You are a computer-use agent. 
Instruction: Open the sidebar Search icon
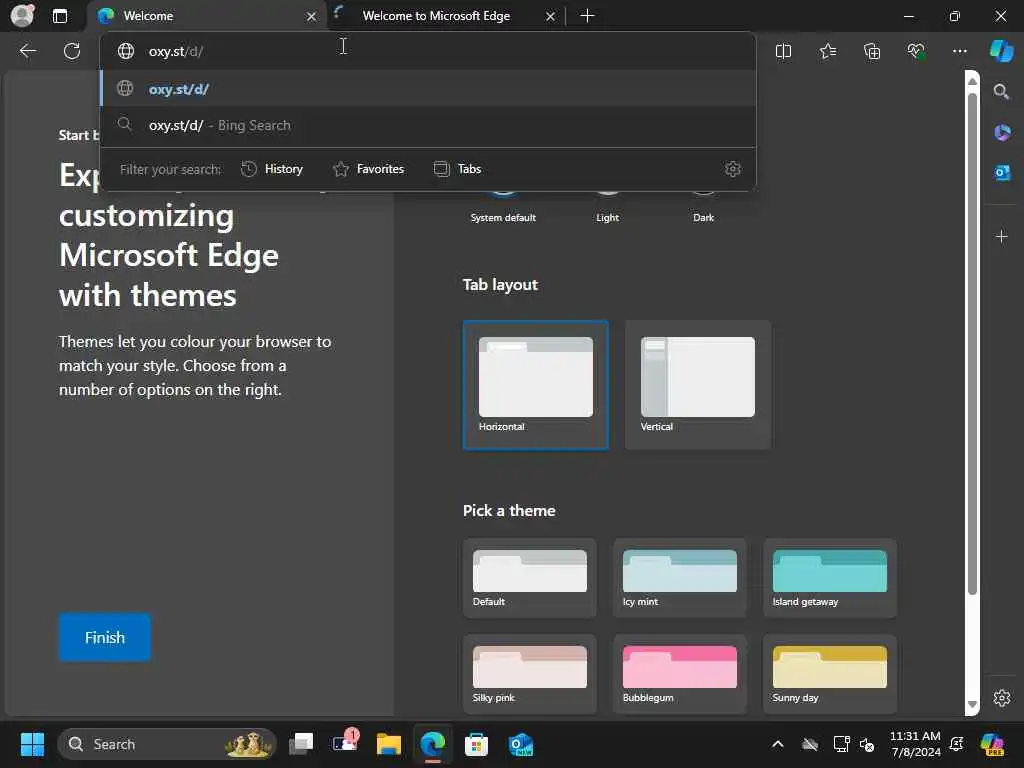pyautogui.click(x=1001, y=91)
